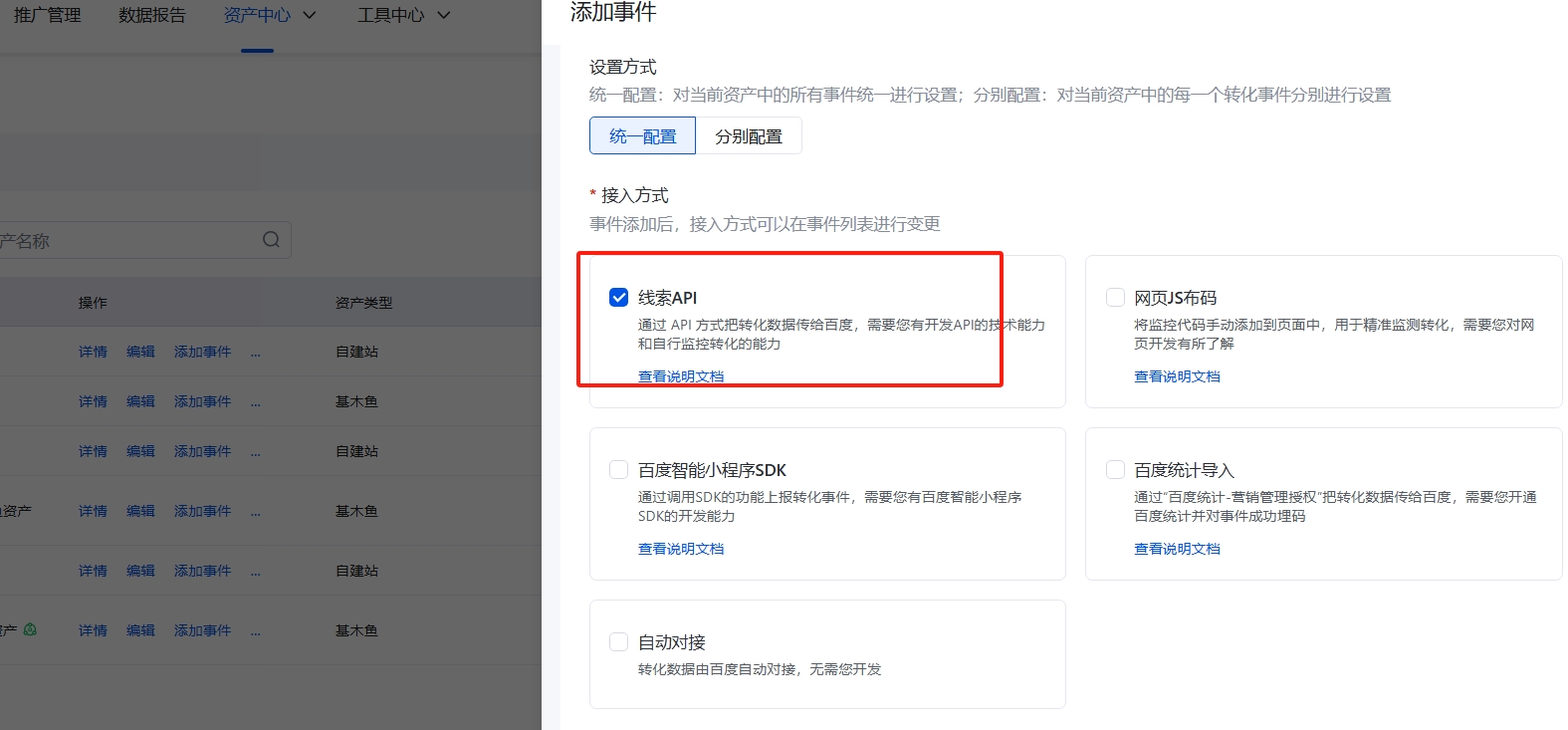This screenshot has height=730, width=1568.
Task: Click 添加事件 in the first table row
Action: pyautogui.click(x=202, y=352)
